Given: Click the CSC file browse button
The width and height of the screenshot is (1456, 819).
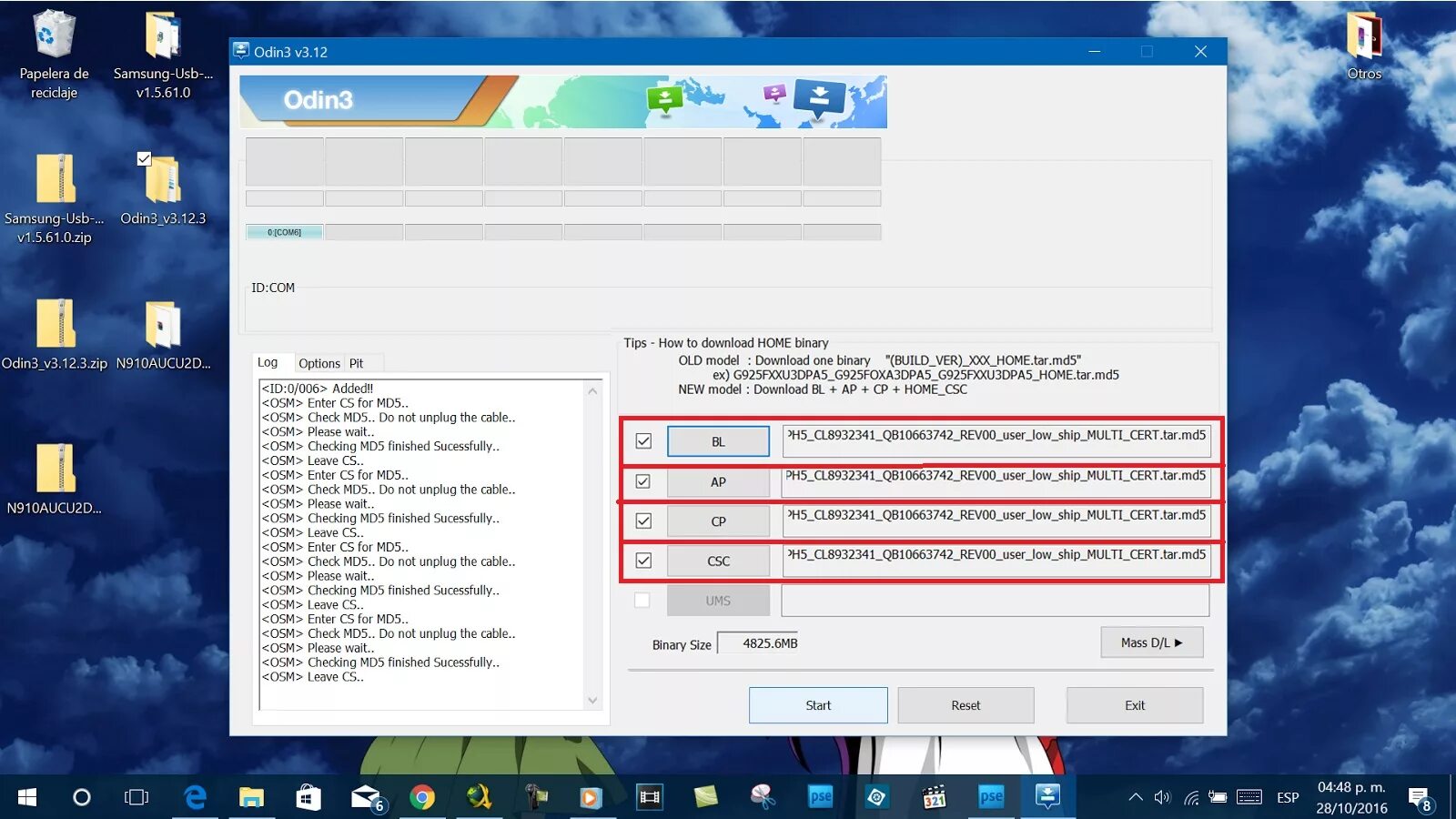Looking at the screenshot, I should (x=718, y=561).
